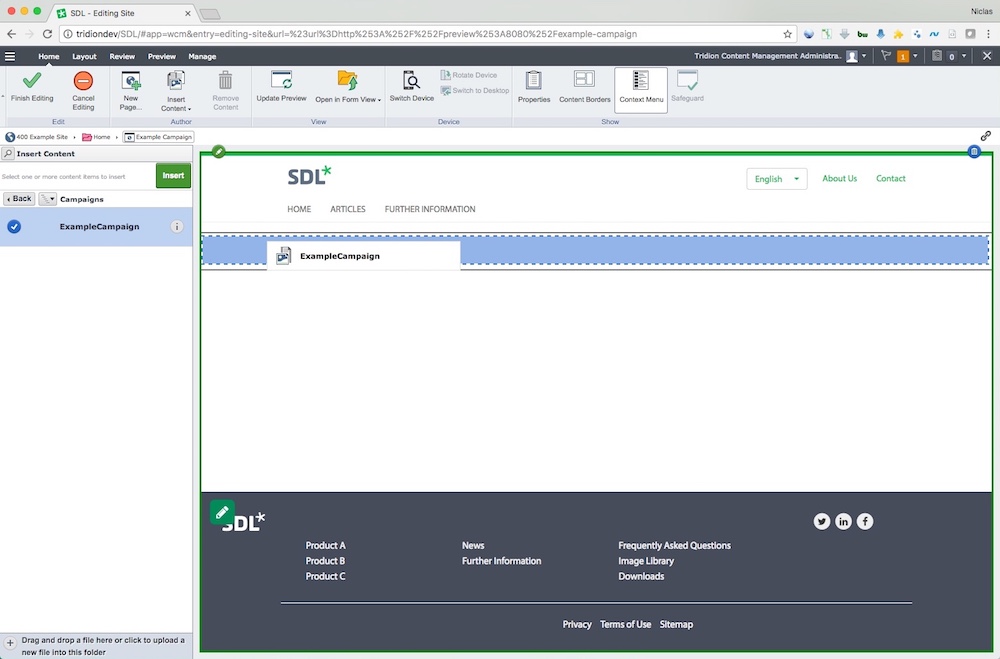Click the browser address bar
This screenshot has width=1000, height=659.
[x=420, y=34]
